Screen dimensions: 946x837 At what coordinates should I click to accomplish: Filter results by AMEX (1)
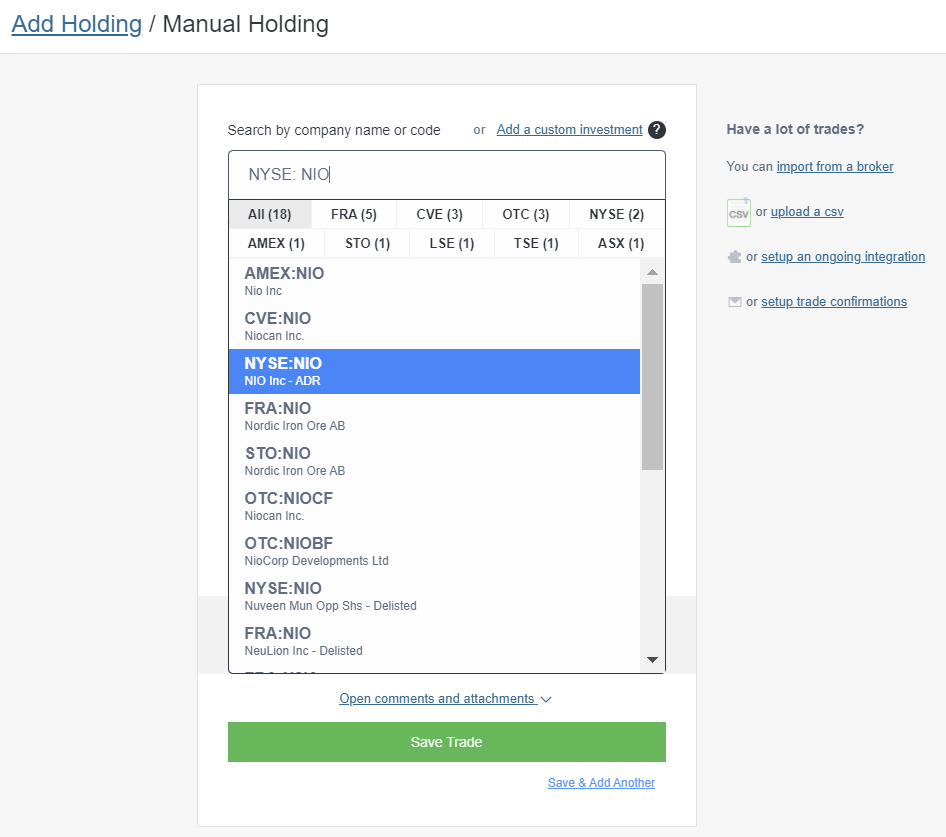pyautogui.click(x=276, y=243)
